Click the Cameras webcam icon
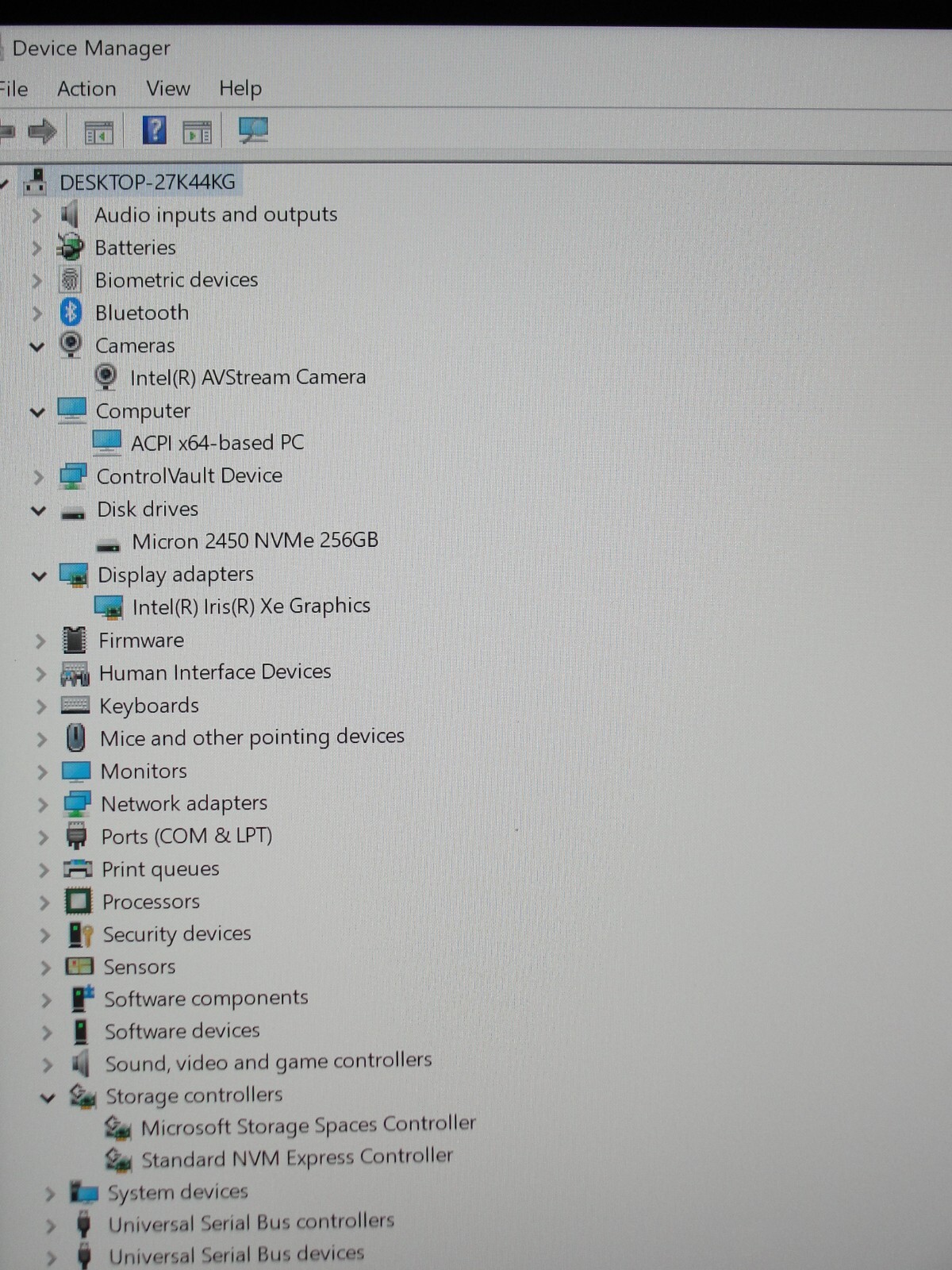The image size is (952, 1270). pyautogui.click(x=71, y=344)
